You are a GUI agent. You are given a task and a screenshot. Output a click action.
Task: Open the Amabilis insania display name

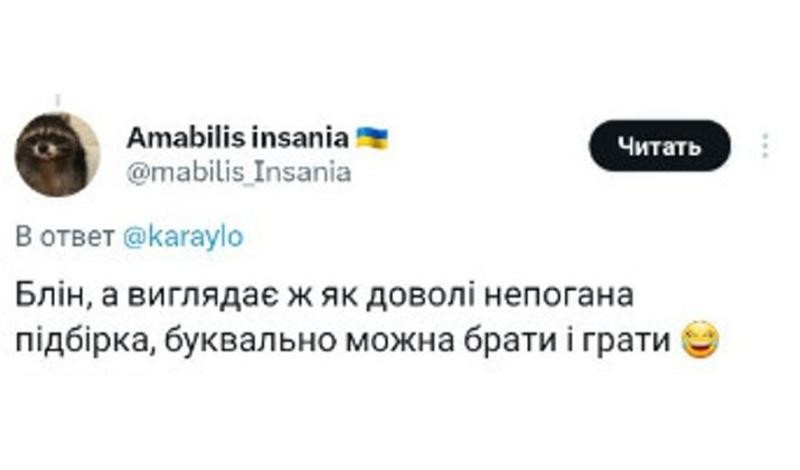pos(238,138)
